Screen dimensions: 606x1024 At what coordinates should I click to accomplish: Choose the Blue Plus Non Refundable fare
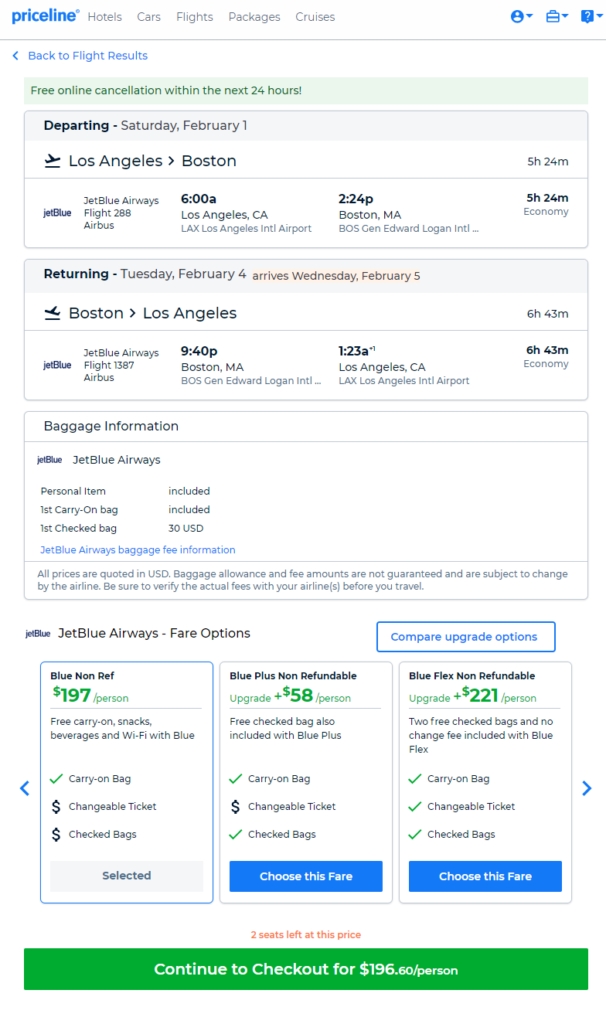[x=306, y=876]
